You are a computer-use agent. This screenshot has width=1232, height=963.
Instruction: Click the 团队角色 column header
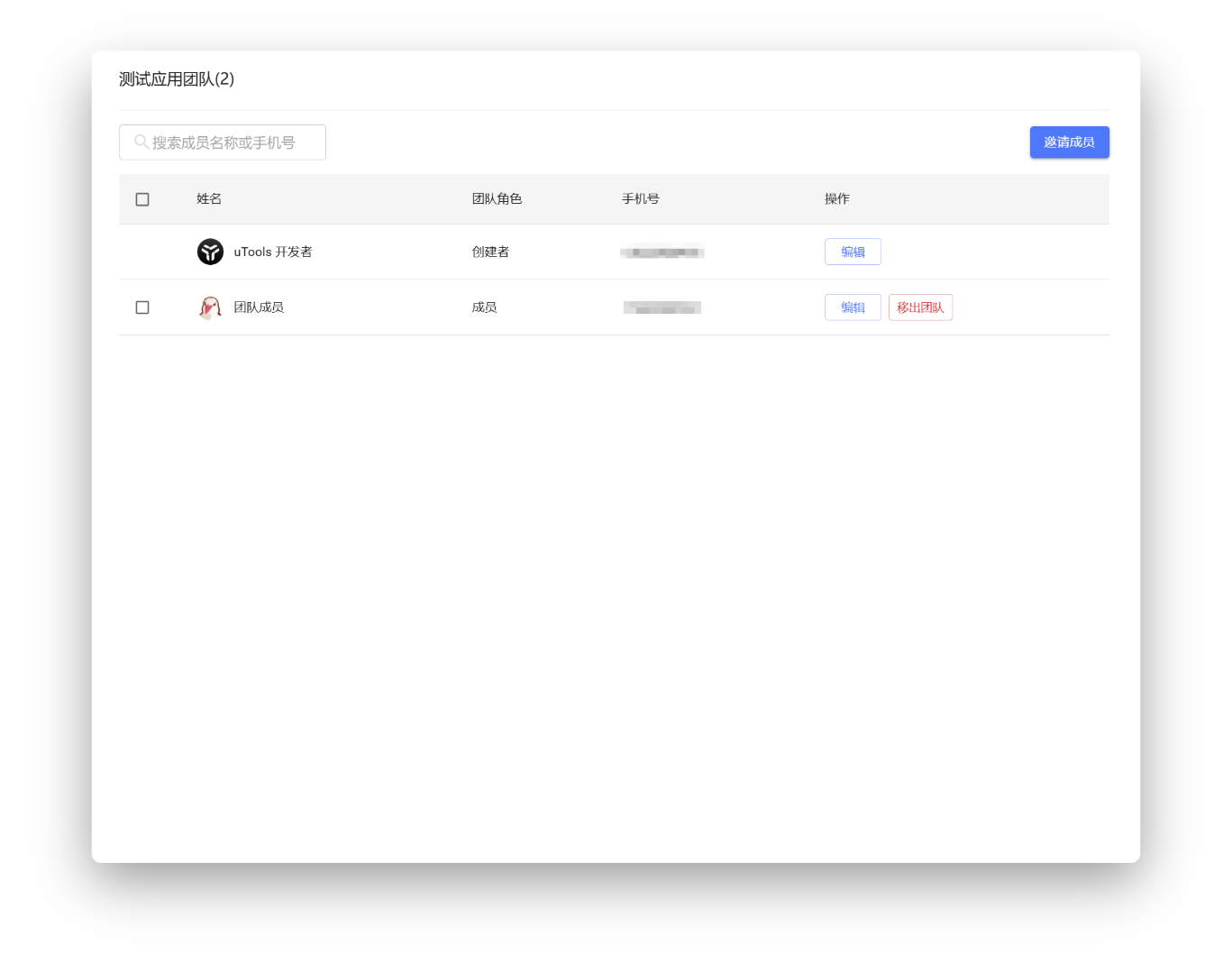click(497, 199)
